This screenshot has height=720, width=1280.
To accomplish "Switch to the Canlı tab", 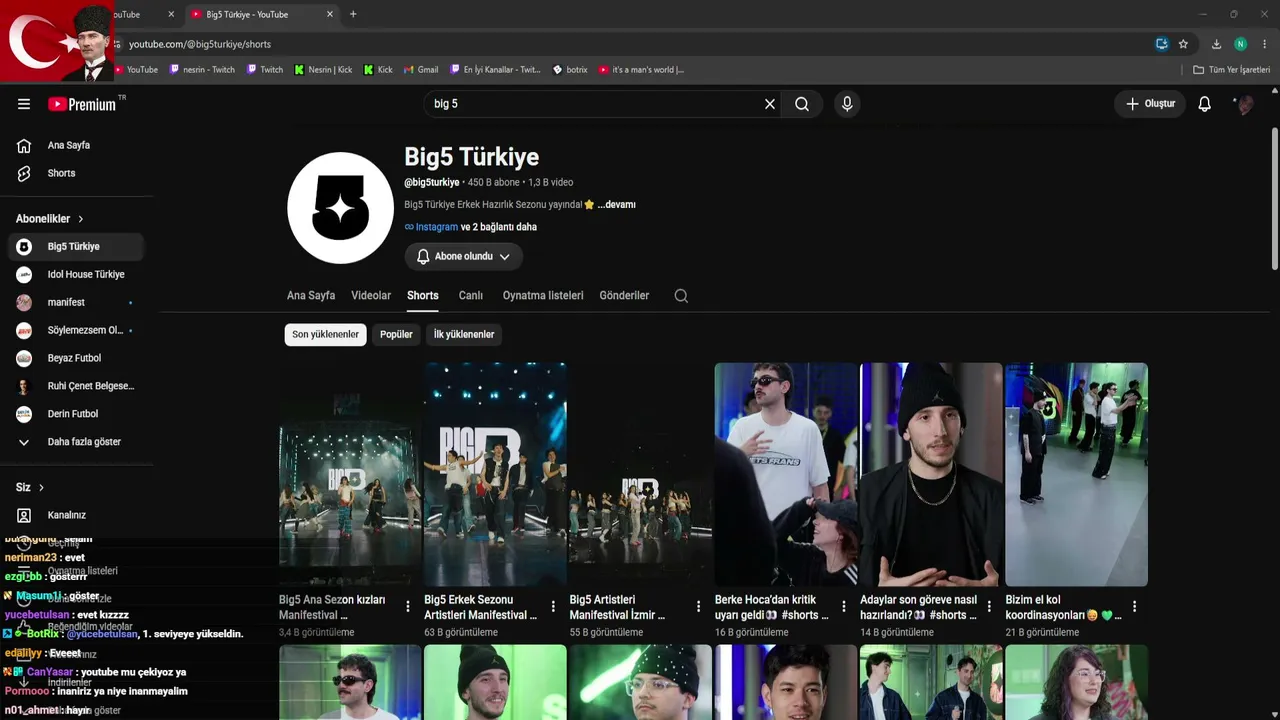I will pos(471,296).
